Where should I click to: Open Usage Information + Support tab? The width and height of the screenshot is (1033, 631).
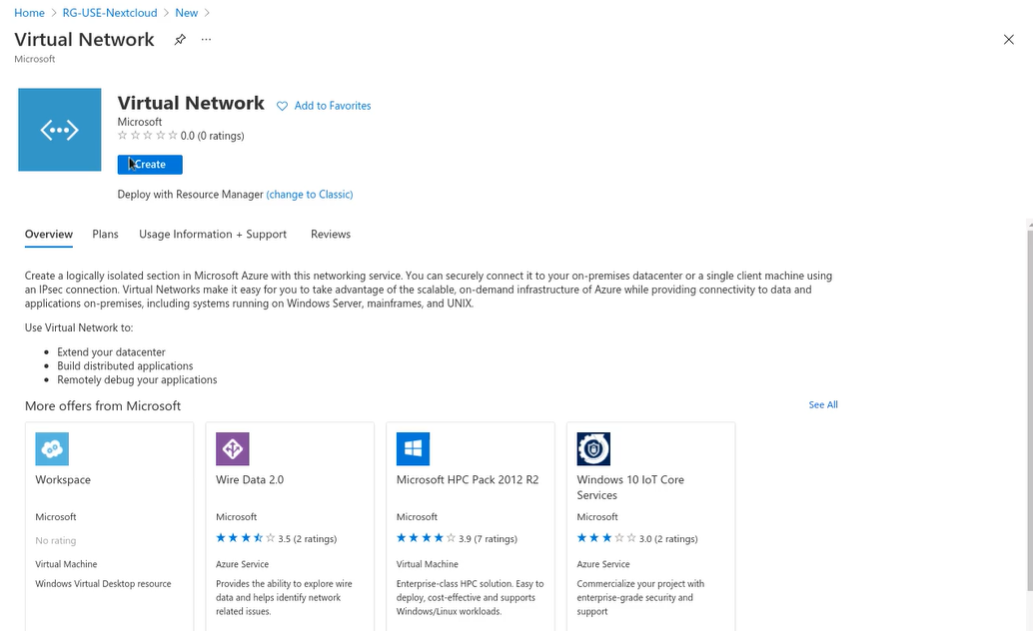(213, 234)
